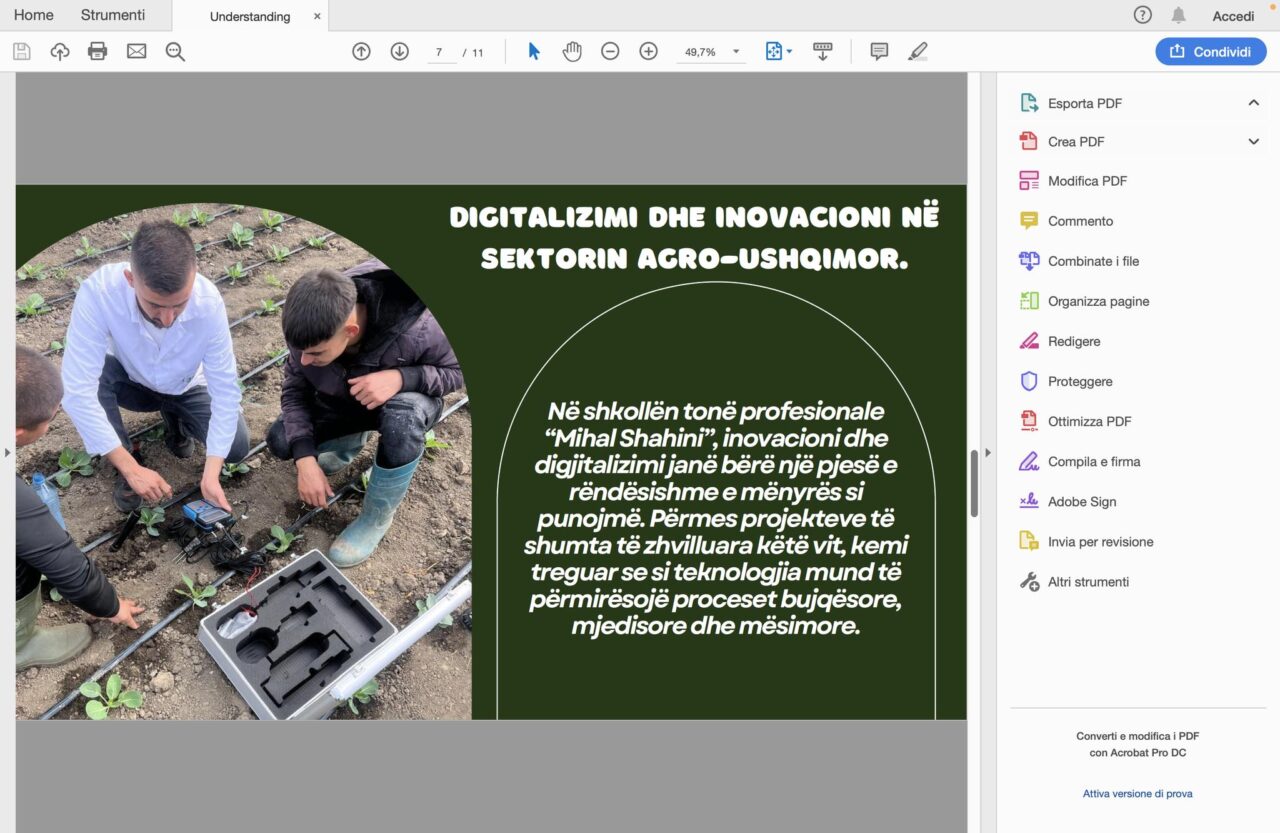Collapse the Esporta PDF section
This screenshot has width=1280, height=833.
[x=1253, y=103]
